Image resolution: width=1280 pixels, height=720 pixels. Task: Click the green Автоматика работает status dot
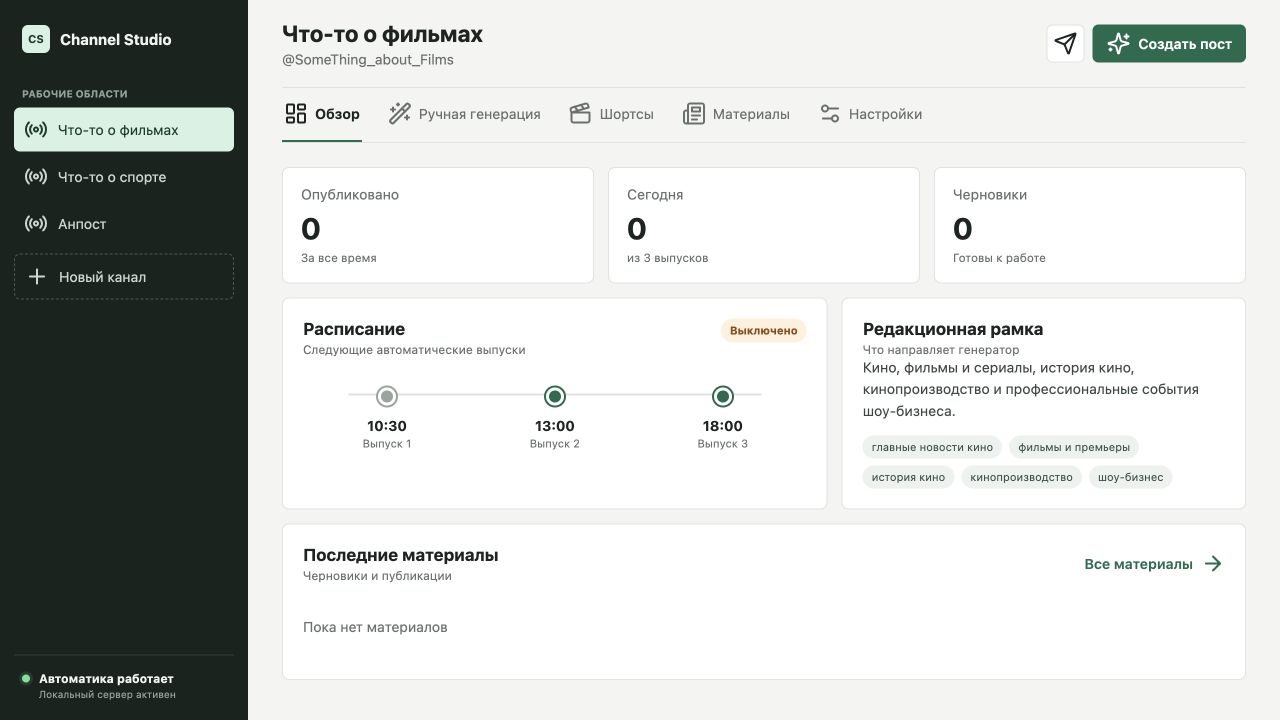coord(26,679)
